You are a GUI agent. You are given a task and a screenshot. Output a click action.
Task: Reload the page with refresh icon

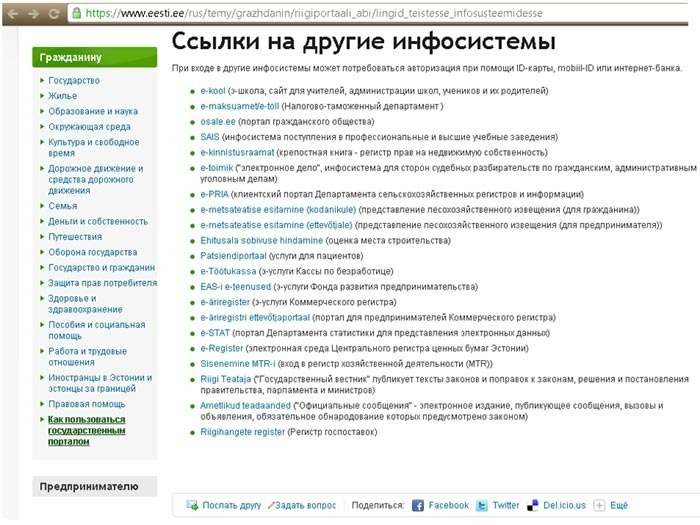click(x=54, y=13)
